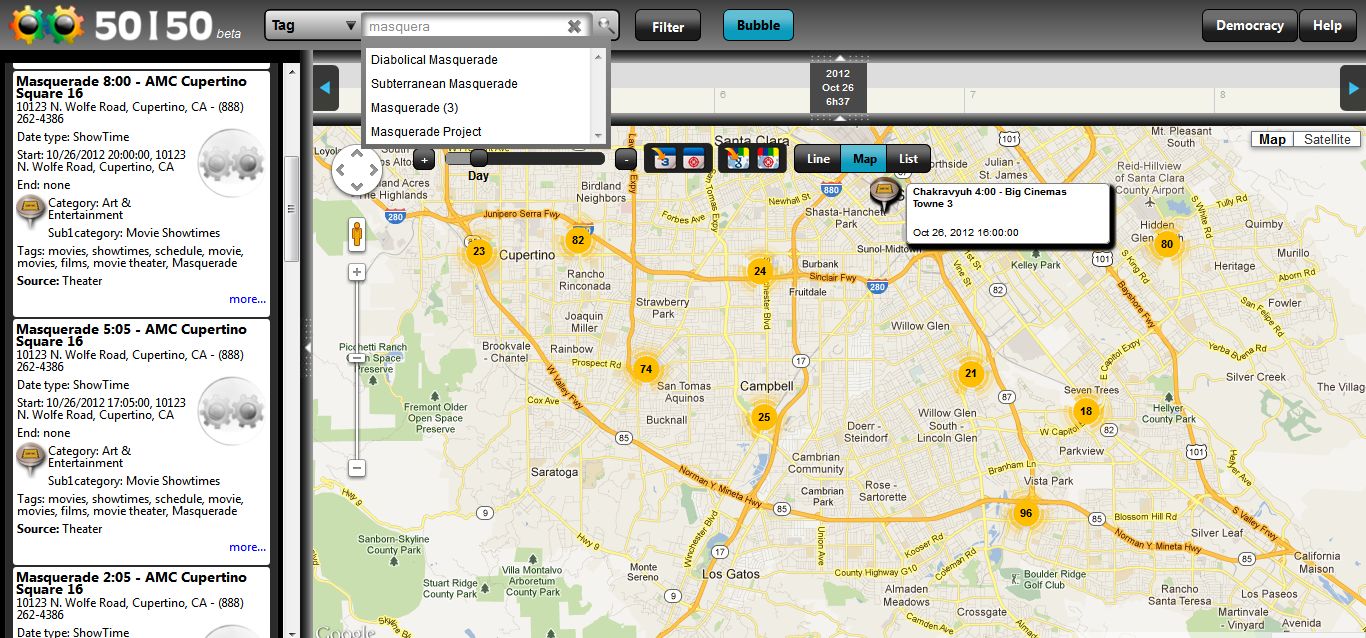
Task: Open the cluster bubble labeled 21
Action: coord(970,374)
